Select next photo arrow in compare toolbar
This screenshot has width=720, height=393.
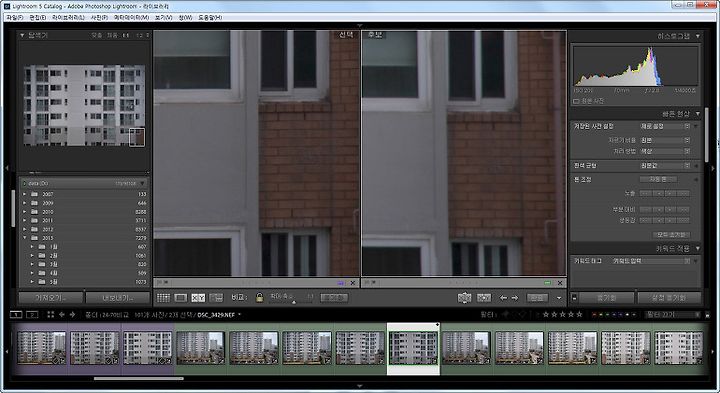[515, 298]
